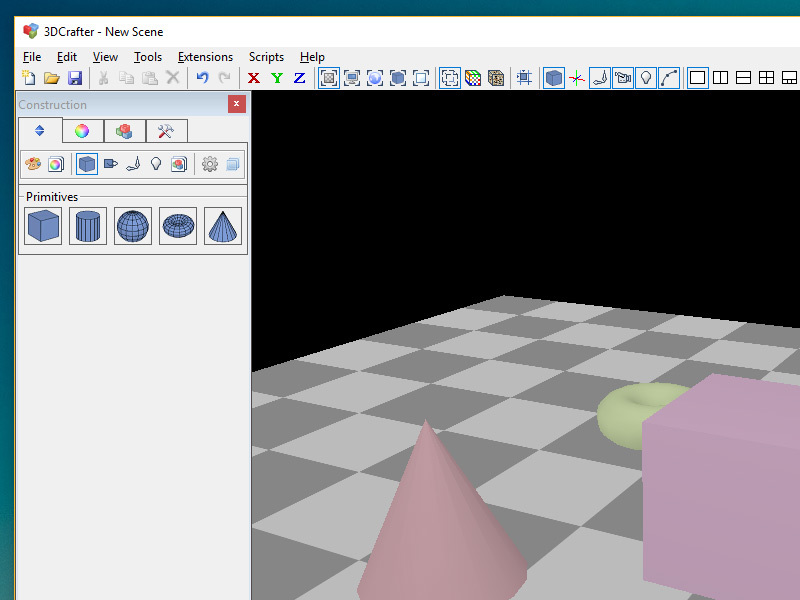This screenshot has height=600, width=800.
Task: Select the two-row viewport layout
Action: pyautogui.click(x=743, y=78)
